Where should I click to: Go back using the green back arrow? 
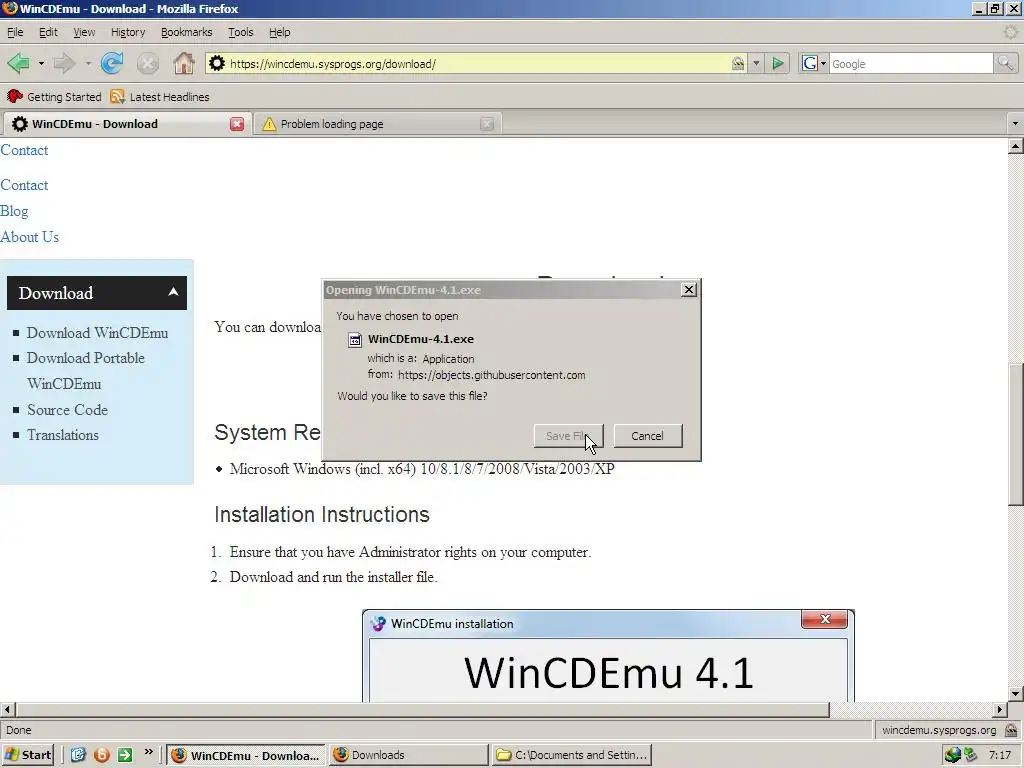pyautogui.click(x=18, y=63)
